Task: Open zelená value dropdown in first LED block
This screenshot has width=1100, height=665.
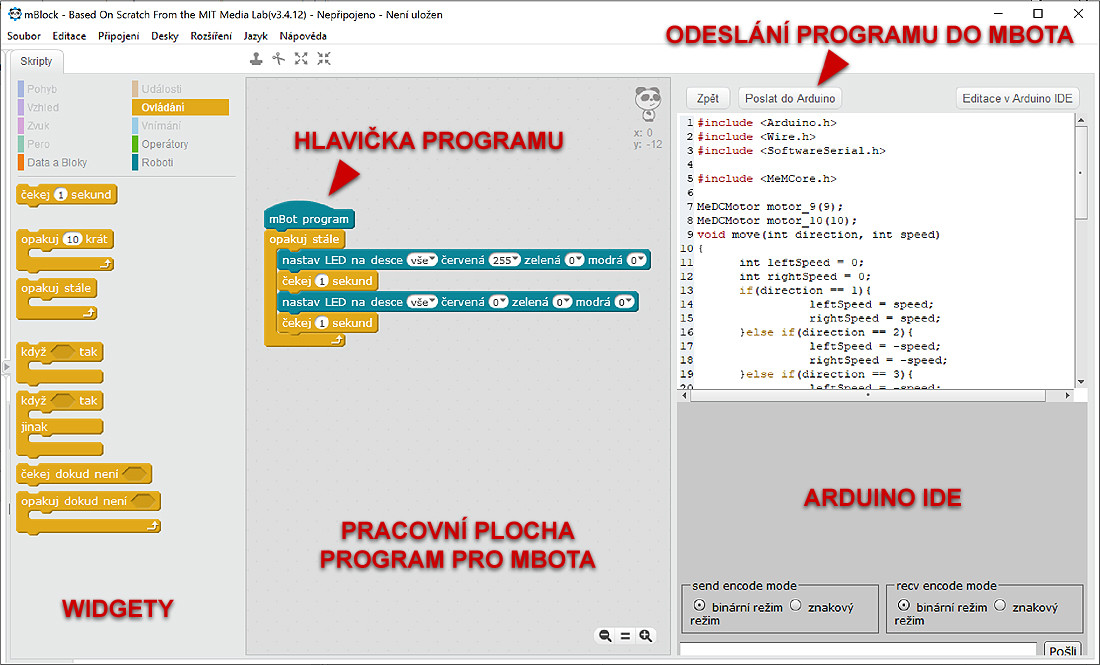Action: [x=575, y=260]
